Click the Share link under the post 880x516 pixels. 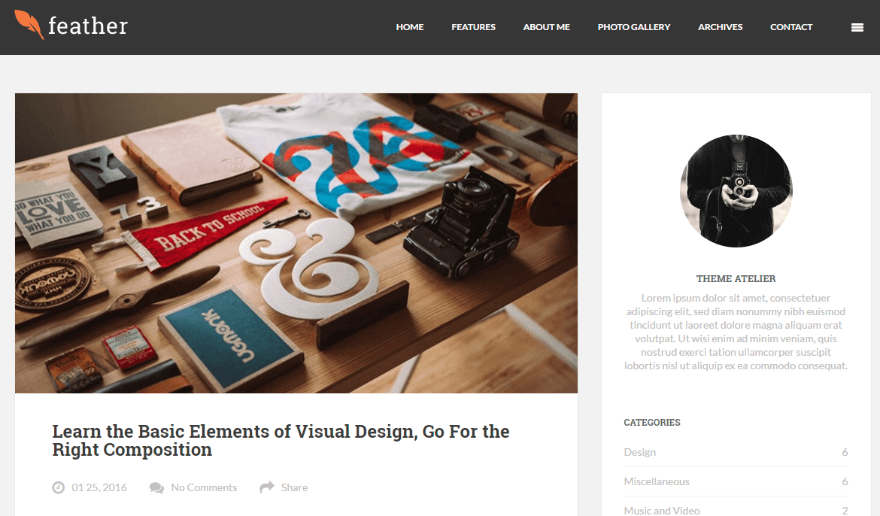pyautogui.click(x=294, y=487)
